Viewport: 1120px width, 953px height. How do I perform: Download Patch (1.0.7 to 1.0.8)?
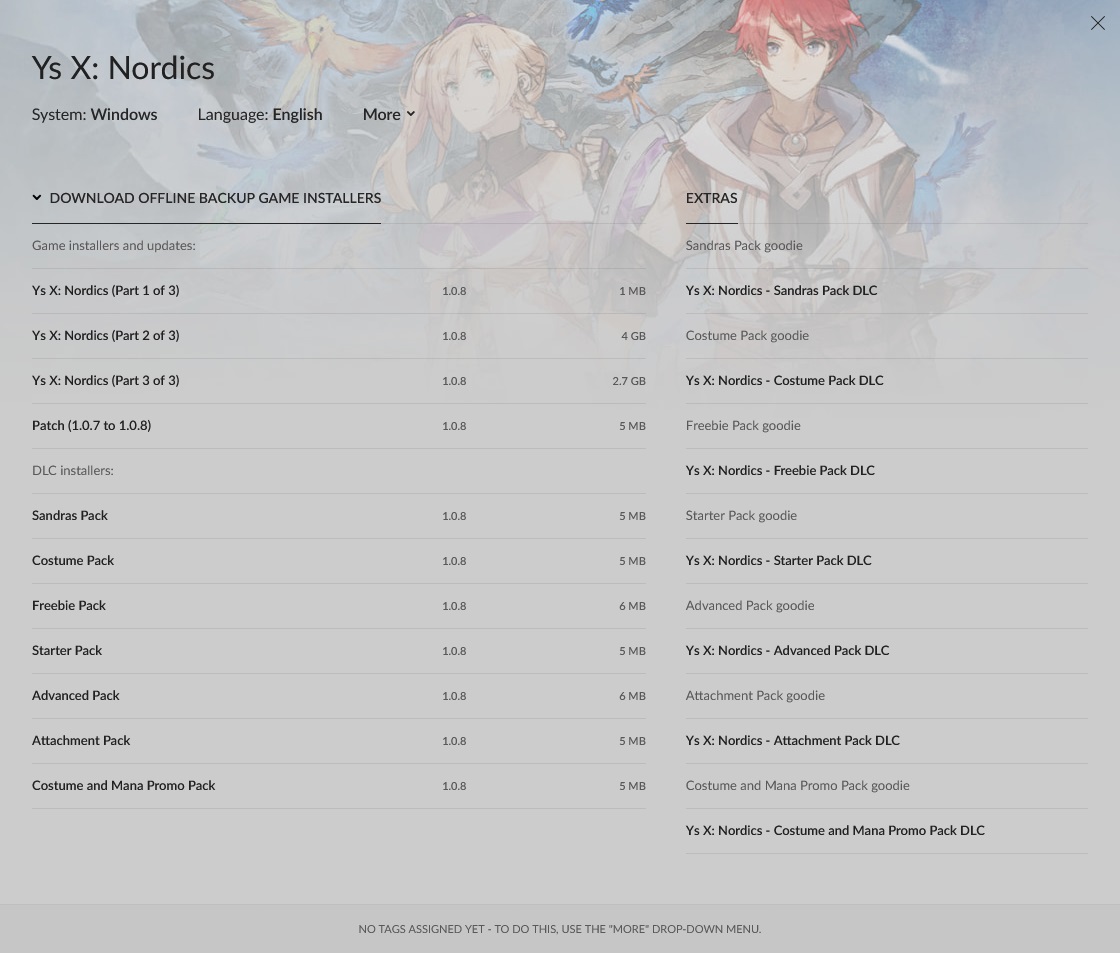[339, 426]
